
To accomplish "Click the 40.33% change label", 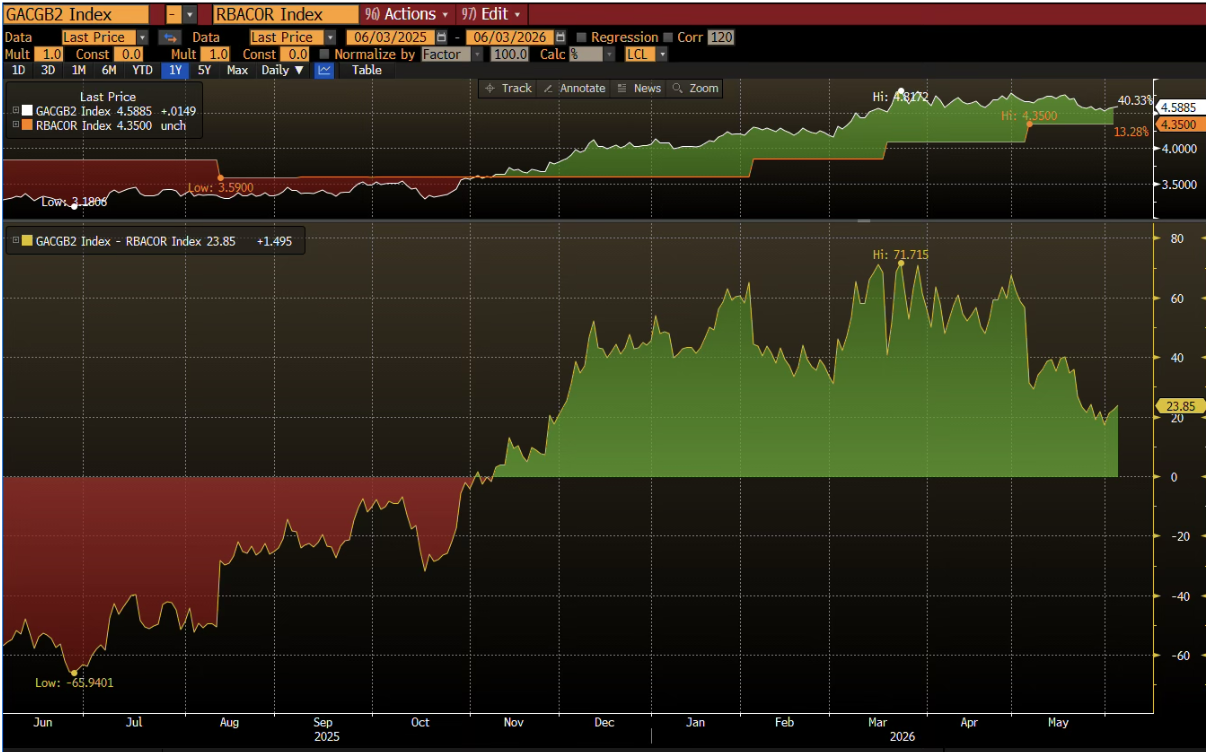I will click(x=1134, y=100).
